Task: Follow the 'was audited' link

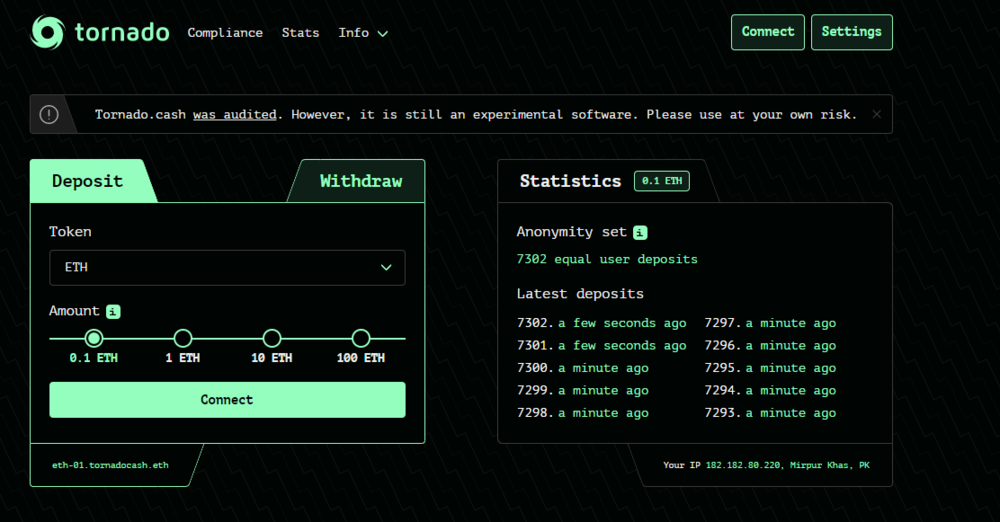Action: coord(235,115)
